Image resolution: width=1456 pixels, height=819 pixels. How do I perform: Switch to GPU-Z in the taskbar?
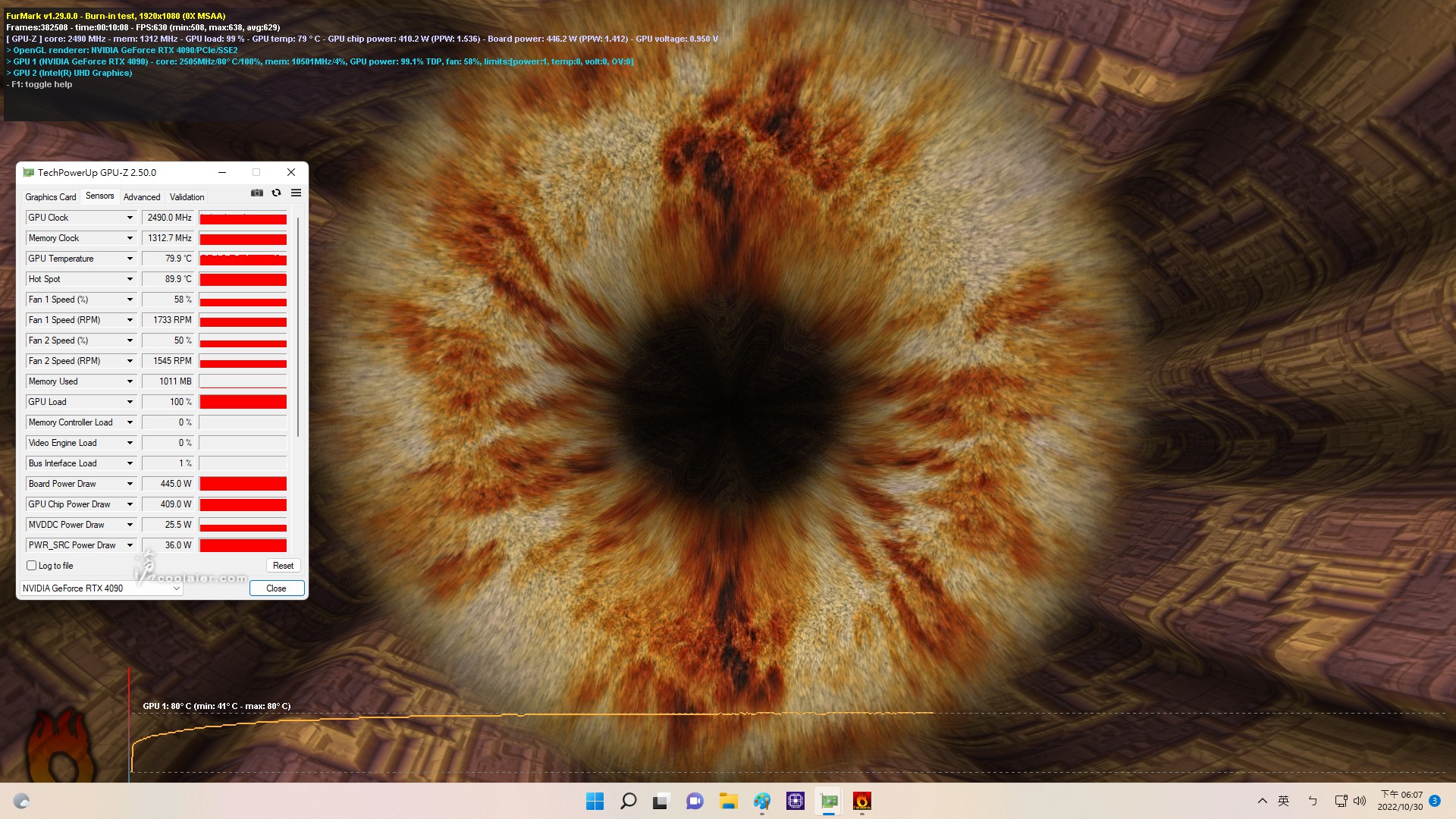coord(828,801)
